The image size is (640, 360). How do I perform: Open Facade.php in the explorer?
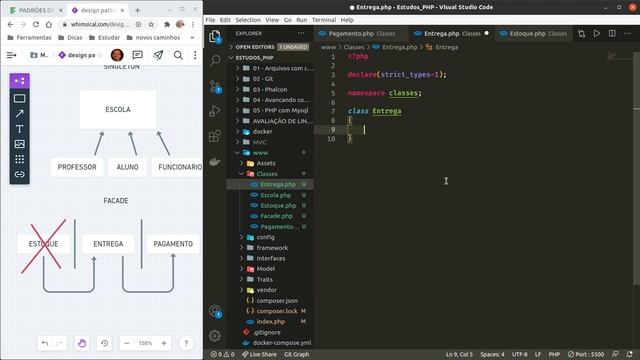click(x=276, y=216)
